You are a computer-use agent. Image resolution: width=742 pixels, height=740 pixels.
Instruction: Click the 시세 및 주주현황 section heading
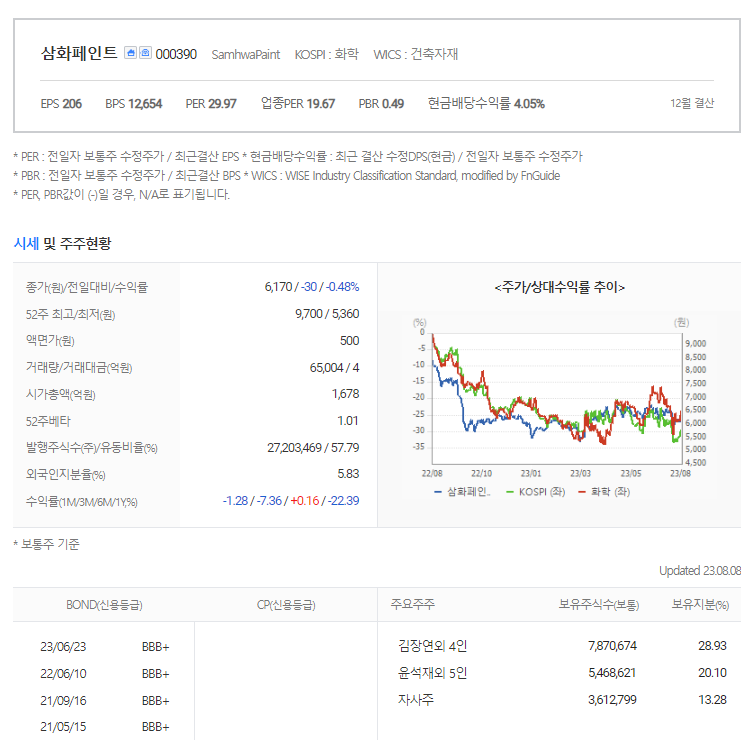coord(62,244)
